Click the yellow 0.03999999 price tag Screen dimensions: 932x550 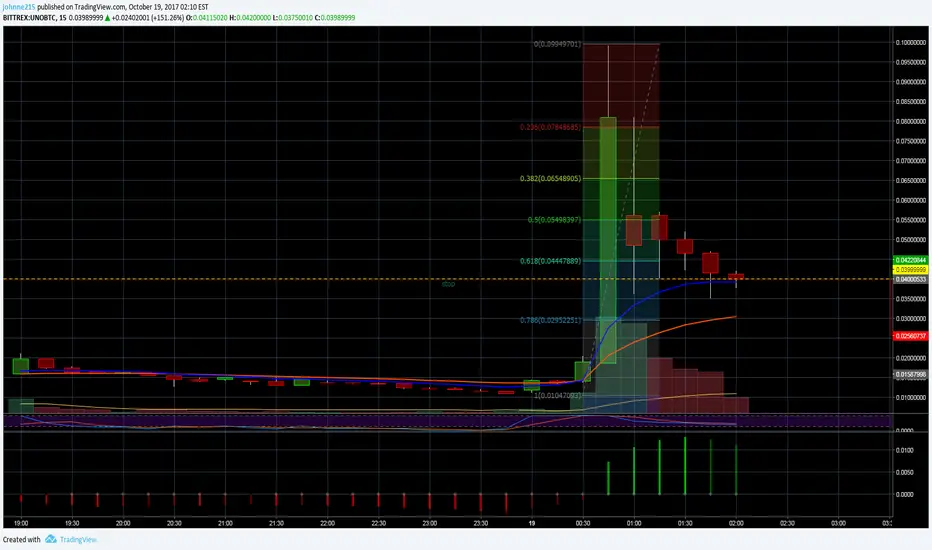pyautogui.click(x=911, y=270)
